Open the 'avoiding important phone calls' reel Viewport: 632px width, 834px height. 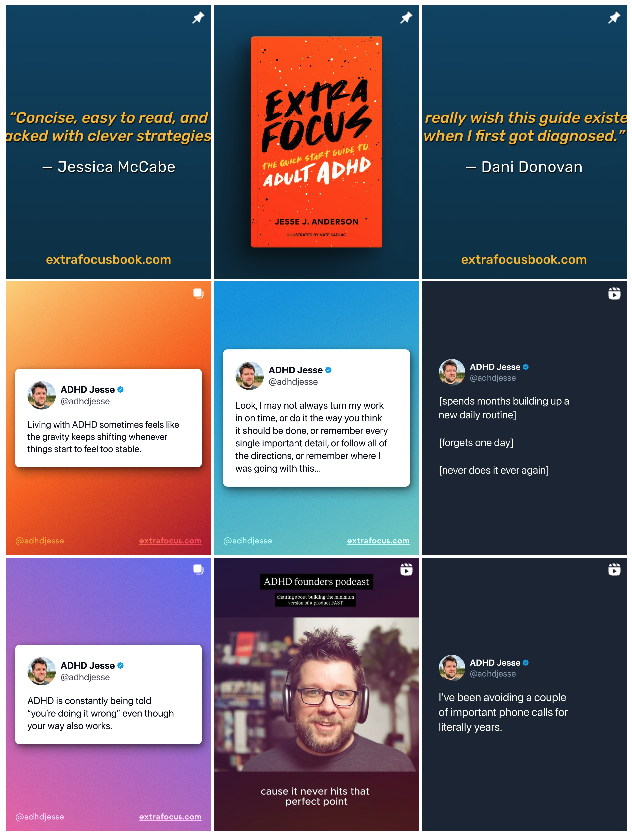[524, 694]
